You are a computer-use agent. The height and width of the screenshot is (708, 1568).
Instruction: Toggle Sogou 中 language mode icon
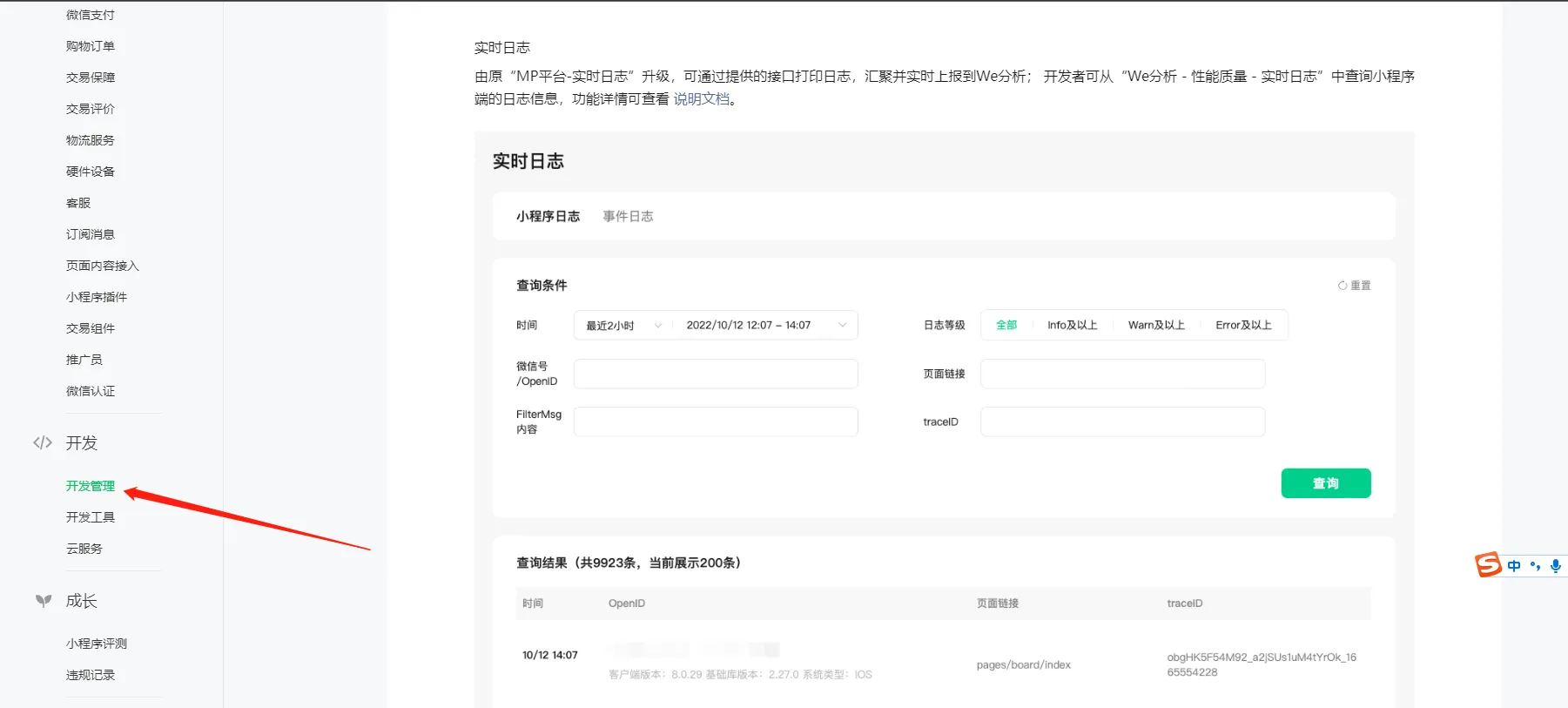(x=1514, y=566)
